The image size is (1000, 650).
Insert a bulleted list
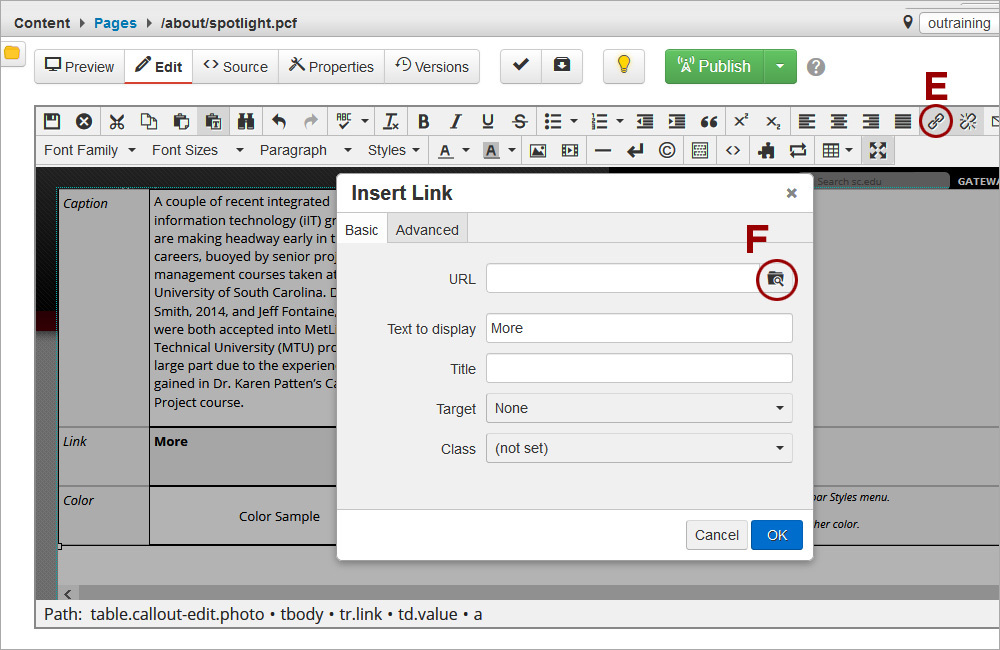pyautogui.click(x=553, y=121)
